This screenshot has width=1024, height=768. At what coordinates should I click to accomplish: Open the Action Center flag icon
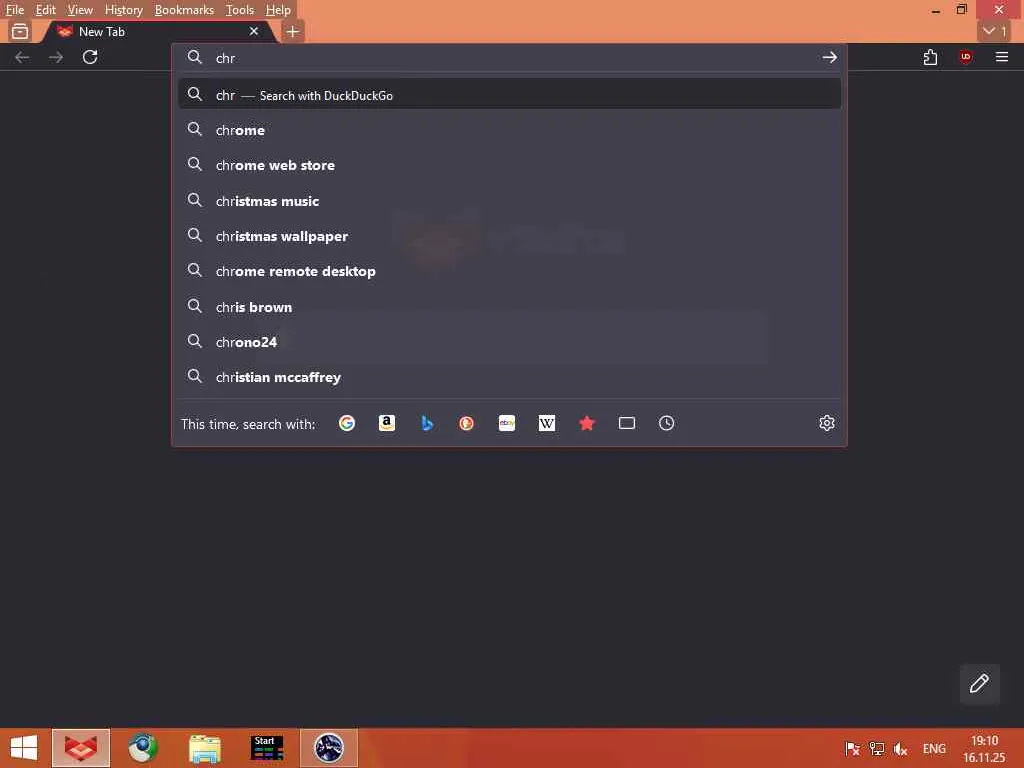pyautogui.click(x=852, y=749)
